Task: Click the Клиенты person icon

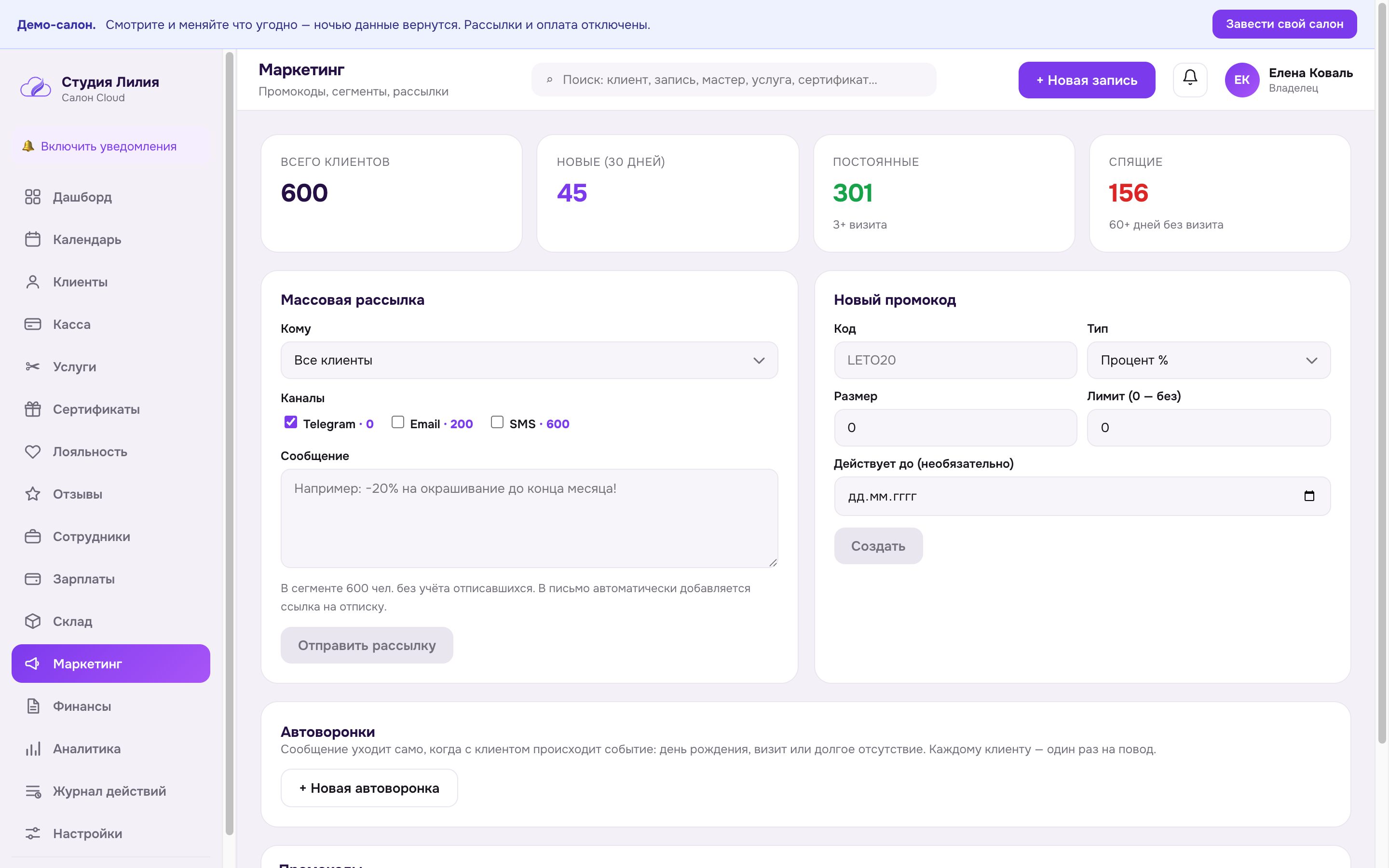Action: click(x=33, y=282)
